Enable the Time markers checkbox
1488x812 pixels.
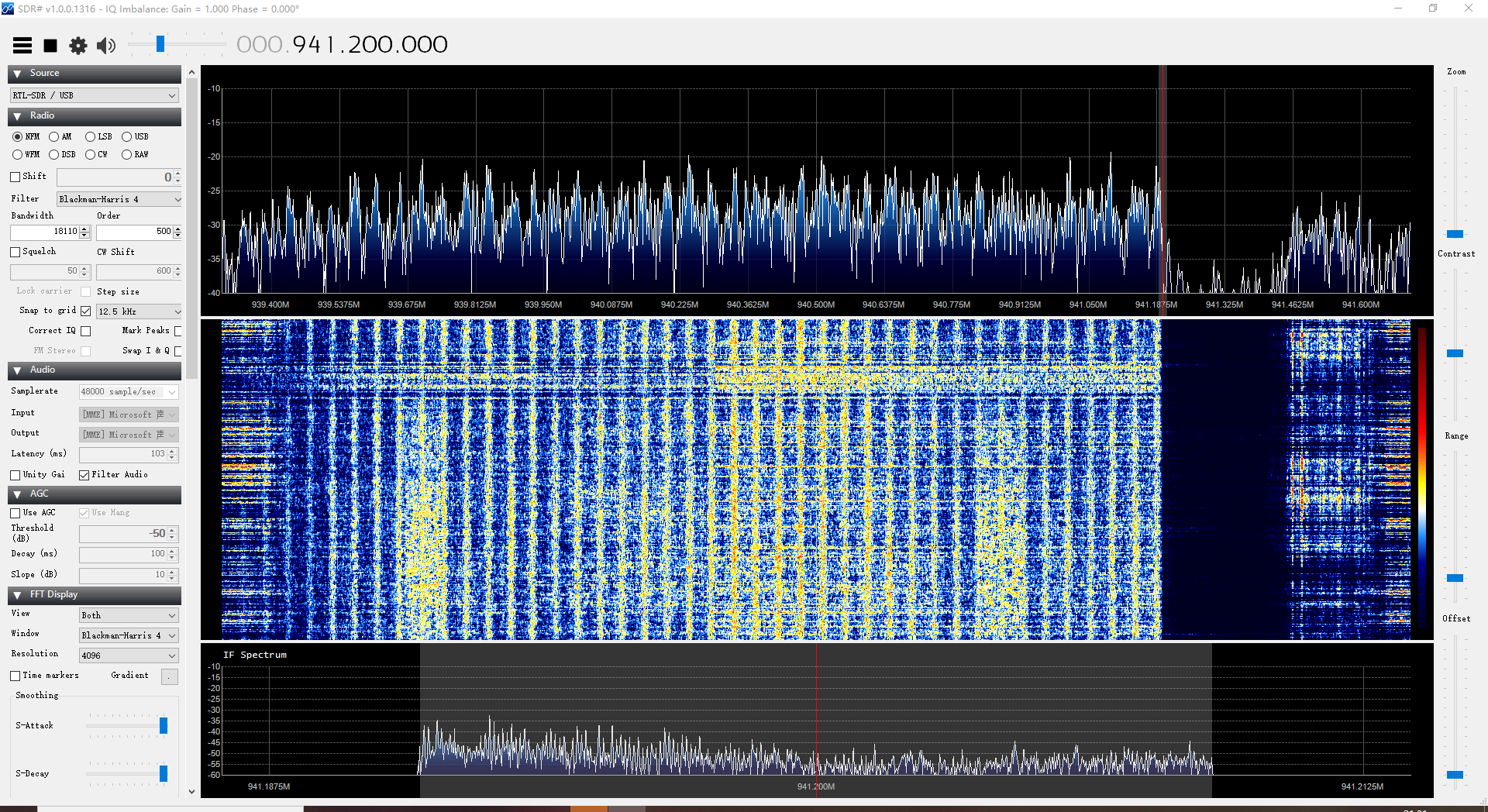[15, 676]
